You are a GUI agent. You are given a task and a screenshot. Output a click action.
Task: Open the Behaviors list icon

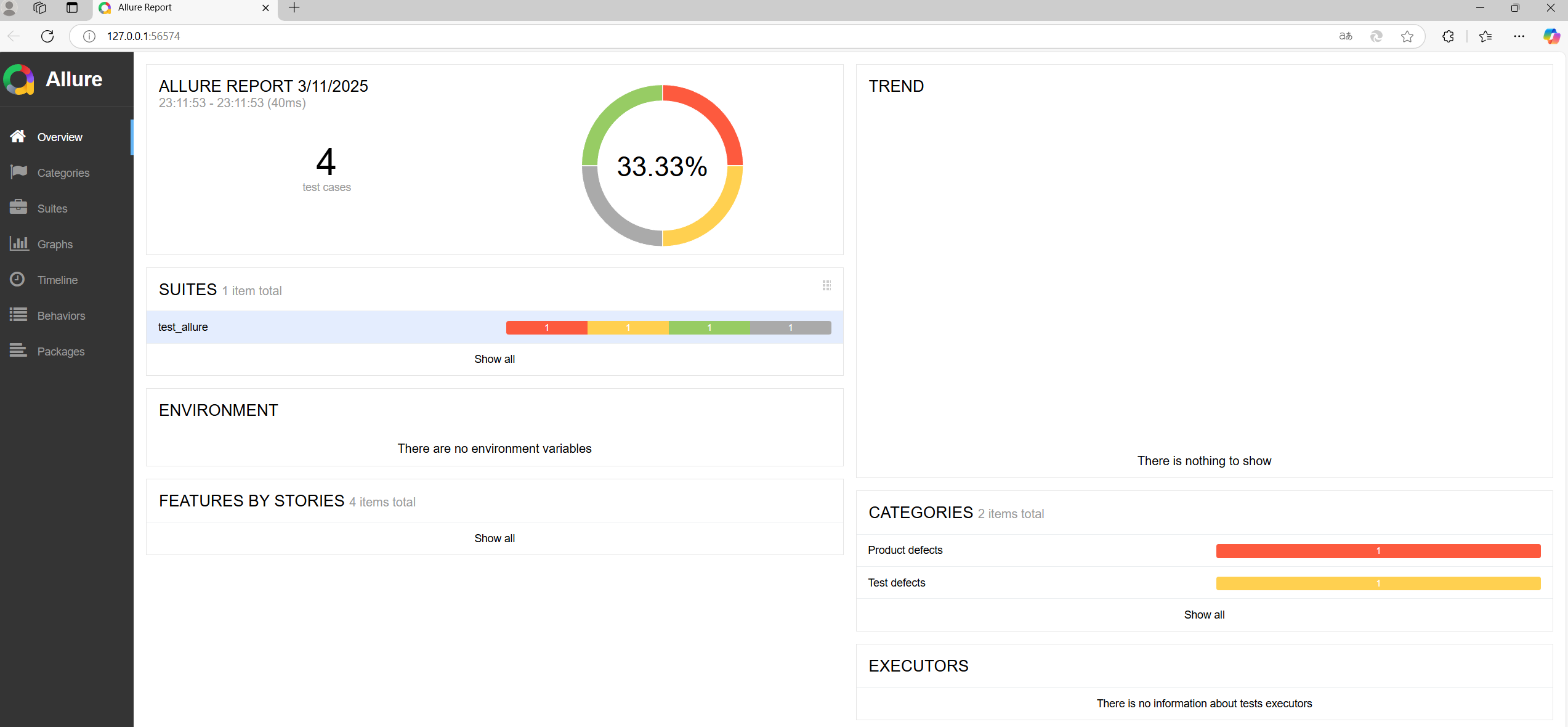click(x=18, y=315)
